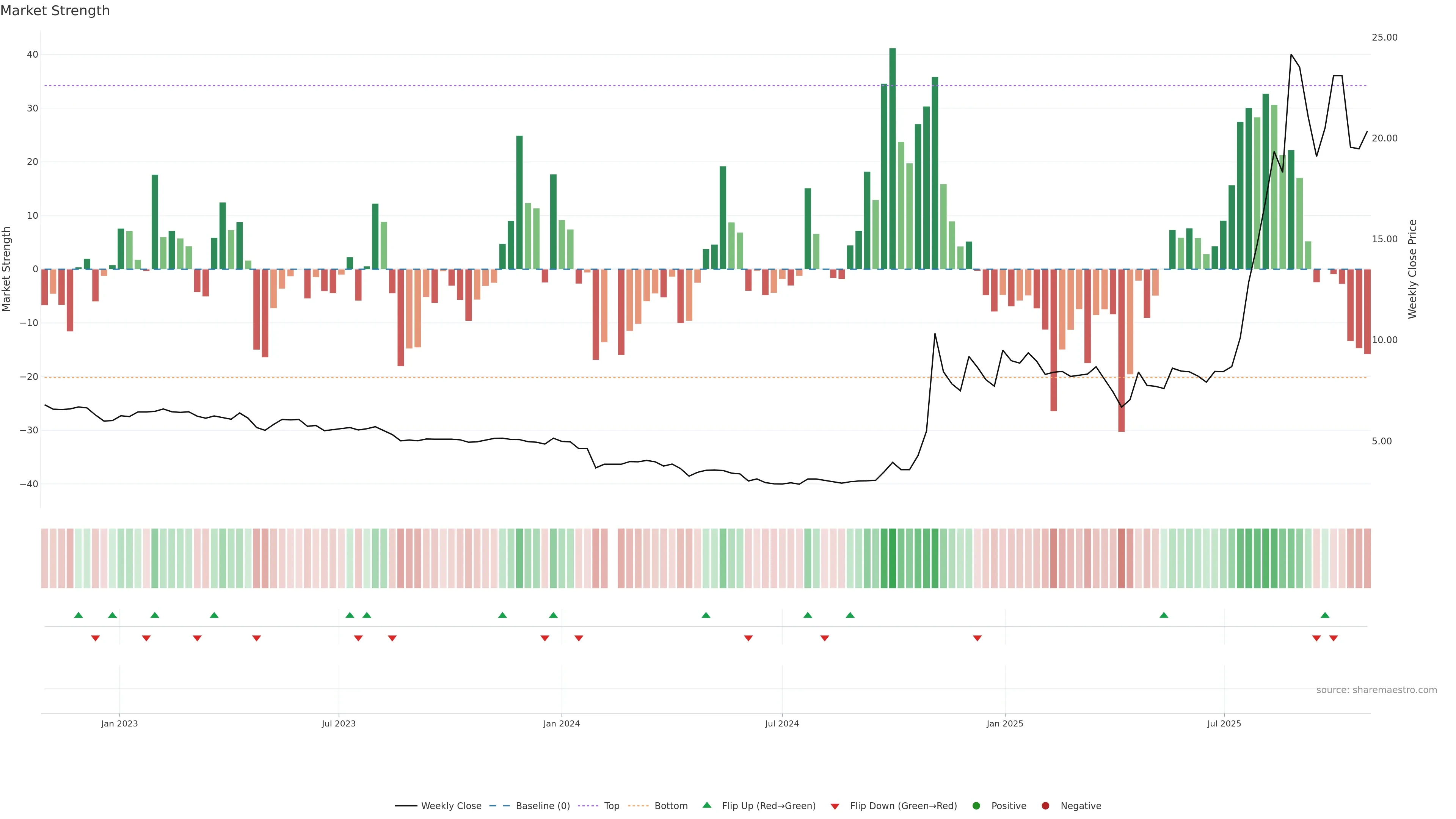Click the Jul 2025 x-axis label
The image size is (1456, 819).
(x=1224, y=723)
